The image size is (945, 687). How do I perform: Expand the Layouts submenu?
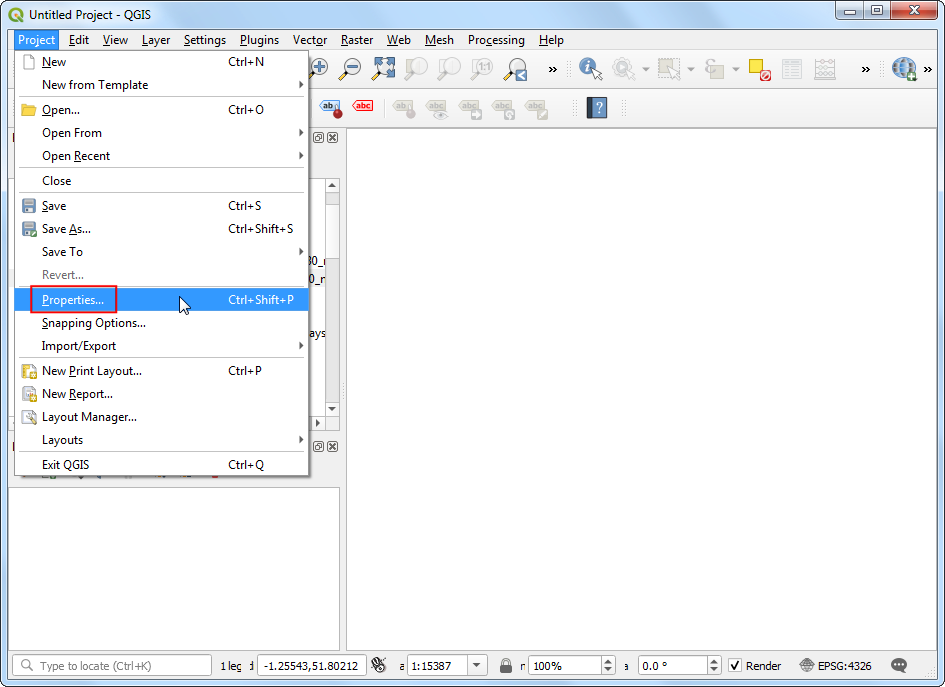point(162,440)
